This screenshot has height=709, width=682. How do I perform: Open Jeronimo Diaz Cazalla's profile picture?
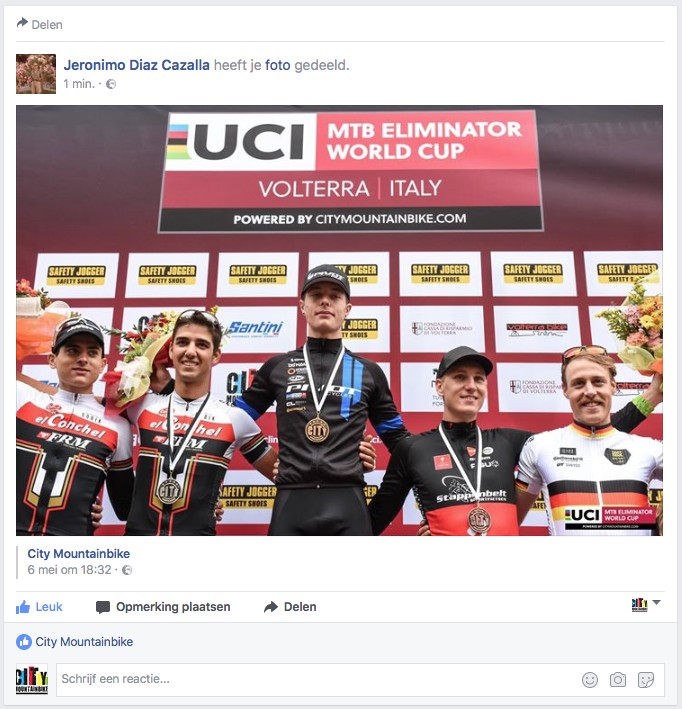coord(36,74)
